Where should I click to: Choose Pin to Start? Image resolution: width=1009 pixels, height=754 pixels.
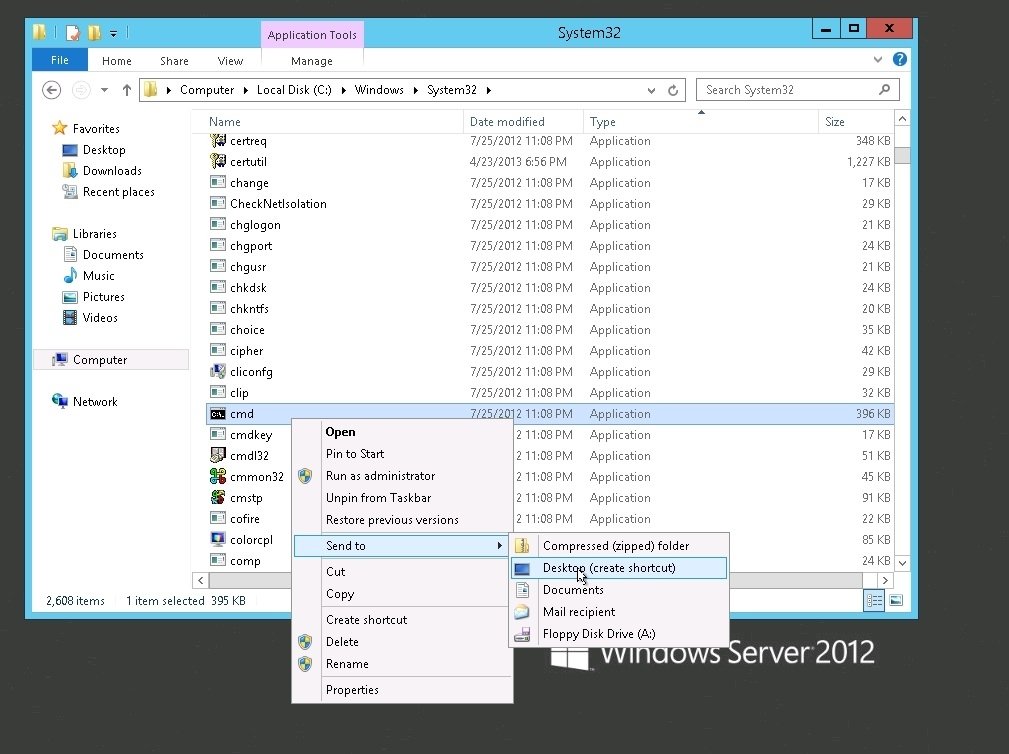403,454
